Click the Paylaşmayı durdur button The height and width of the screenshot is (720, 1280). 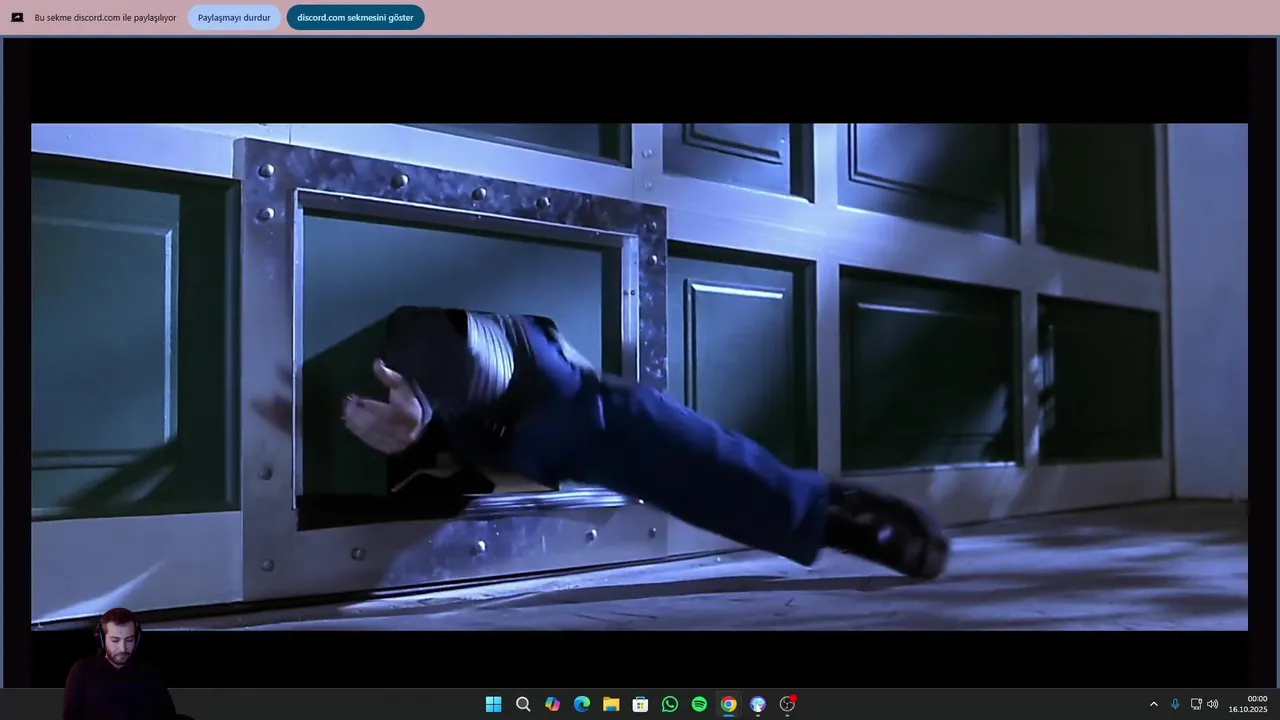234,17
